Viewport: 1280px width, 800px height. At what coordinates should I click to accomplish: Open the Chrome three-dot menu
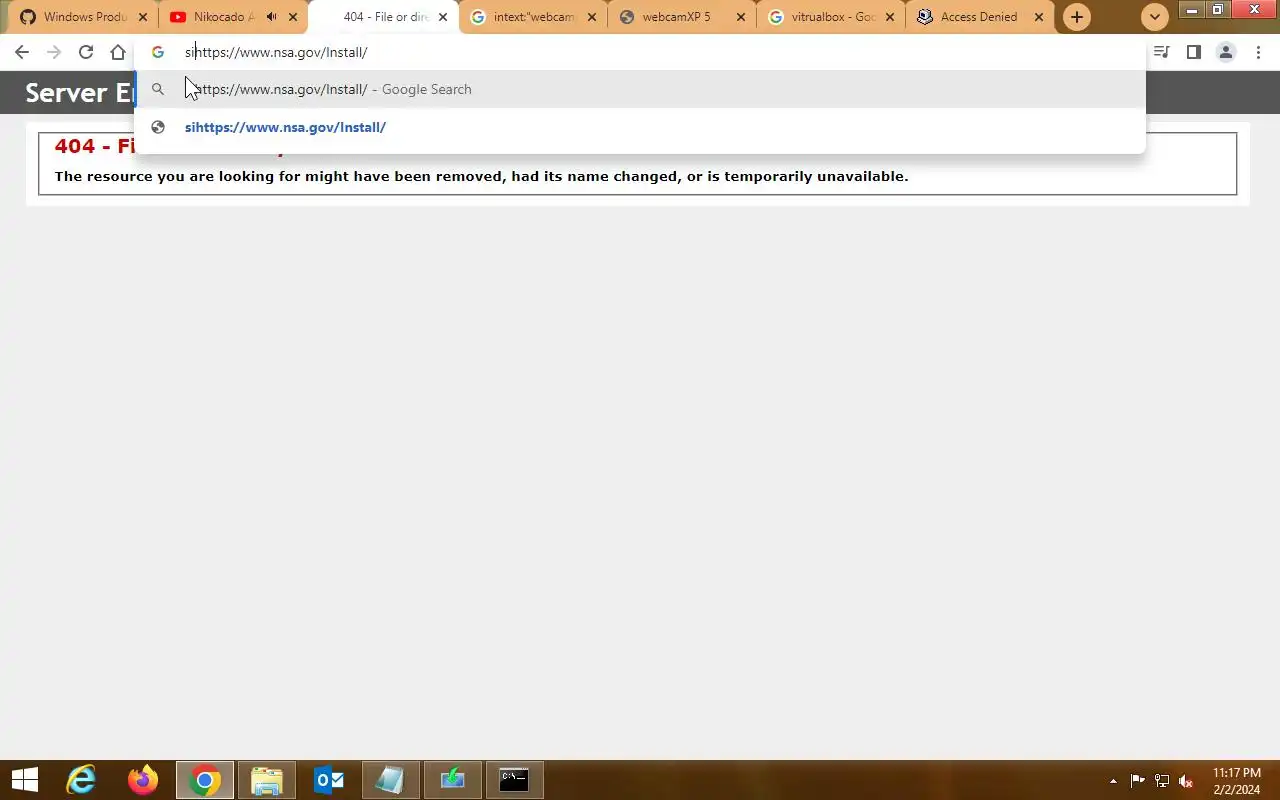1258,52
